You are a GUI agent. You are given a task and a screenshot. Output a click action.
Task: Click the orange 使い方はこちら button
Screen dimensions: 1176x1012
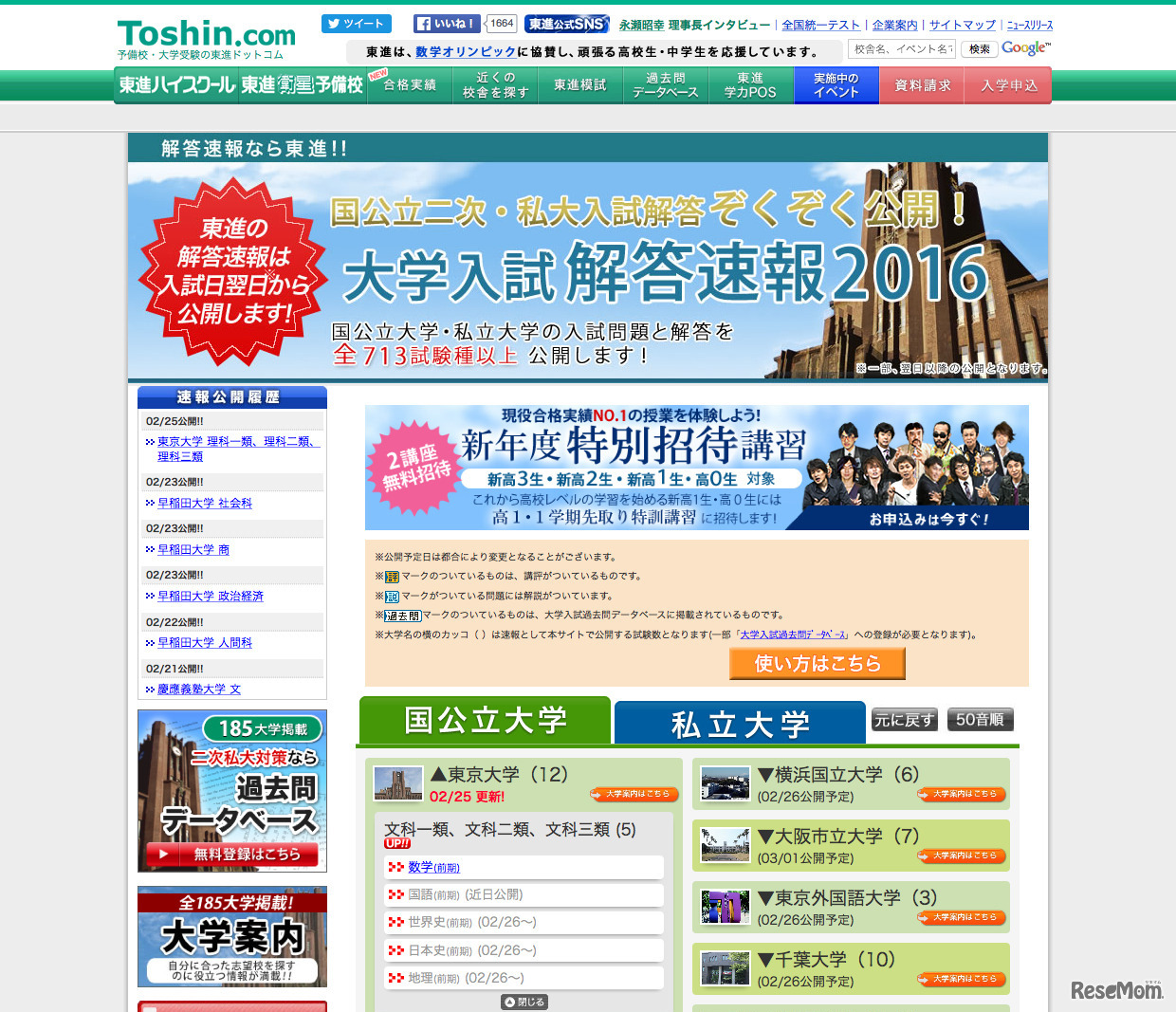click(817, 664)
